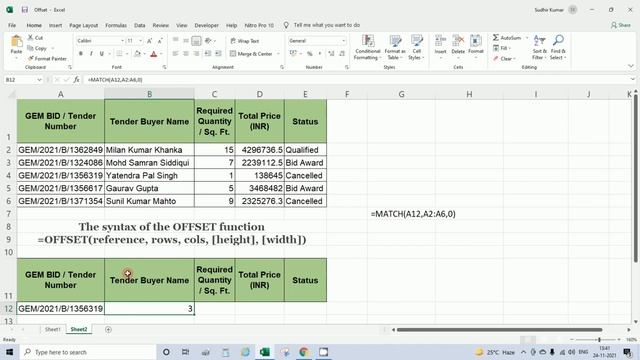Increase font size with the larger A icon

point(150,41)
